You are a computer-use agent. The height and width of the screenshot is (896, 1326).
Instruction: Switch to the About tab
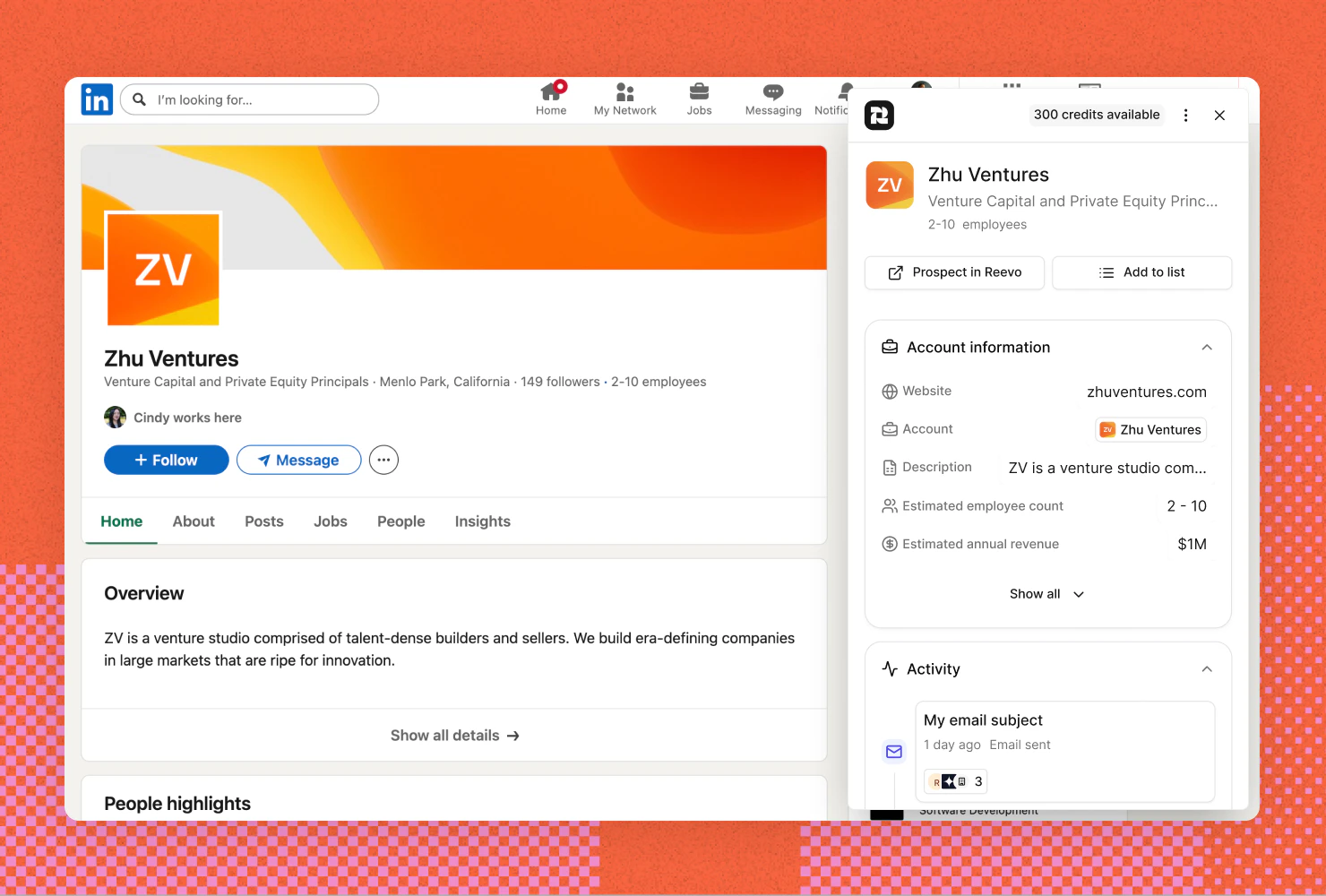coord(193,521)
